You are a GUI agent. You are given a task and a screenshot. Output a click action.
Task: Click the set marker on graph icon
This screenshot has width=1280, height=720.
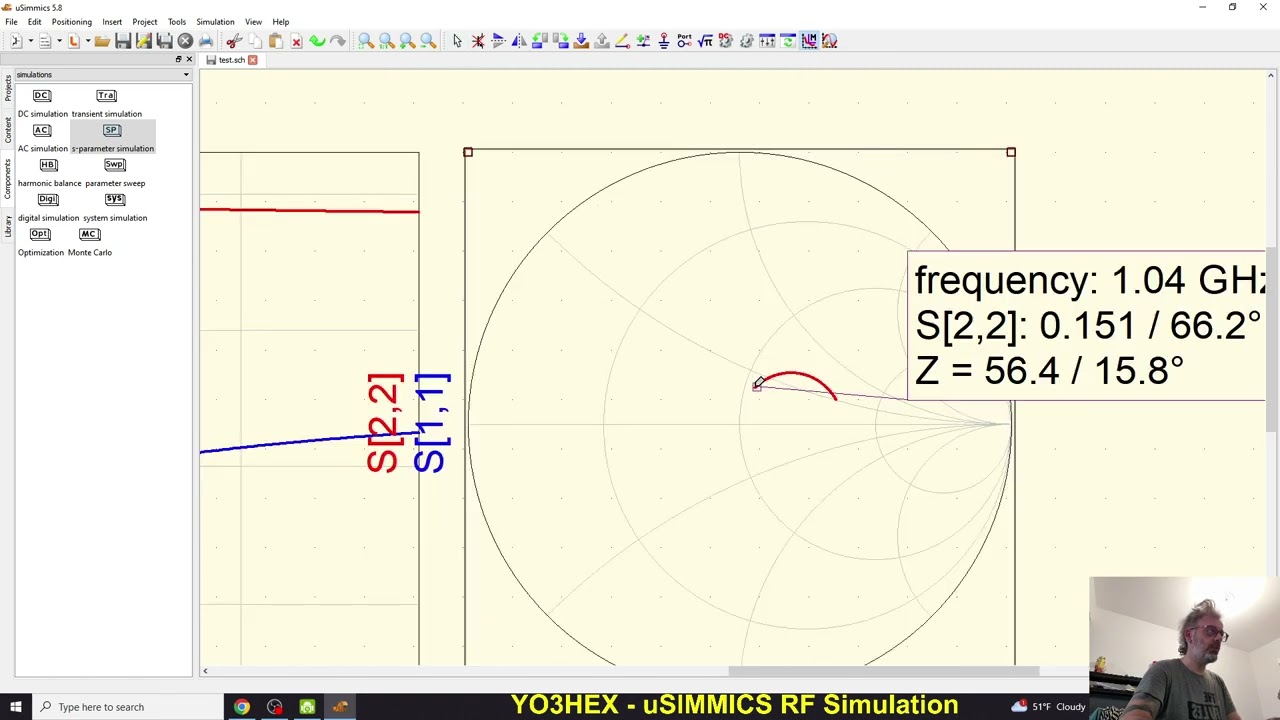809,41
